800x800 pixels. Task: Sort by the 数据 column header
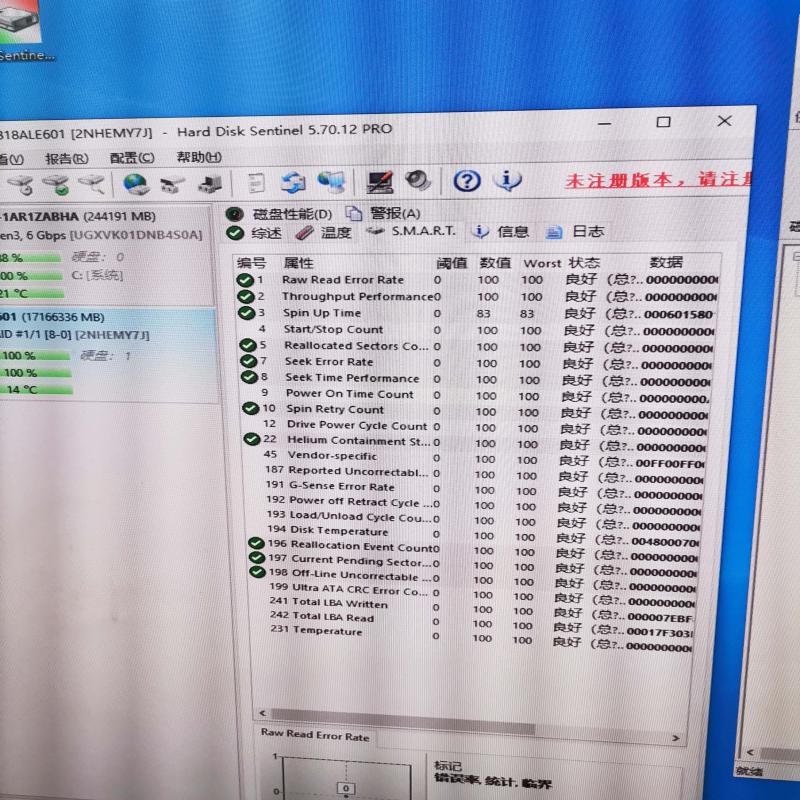coord(666,262)
